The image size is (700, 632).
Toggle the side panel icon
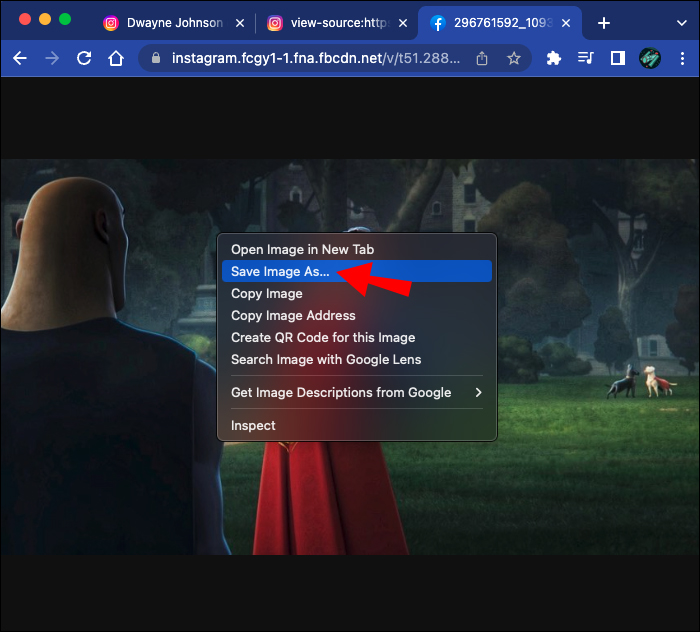[x=618, y=58]
